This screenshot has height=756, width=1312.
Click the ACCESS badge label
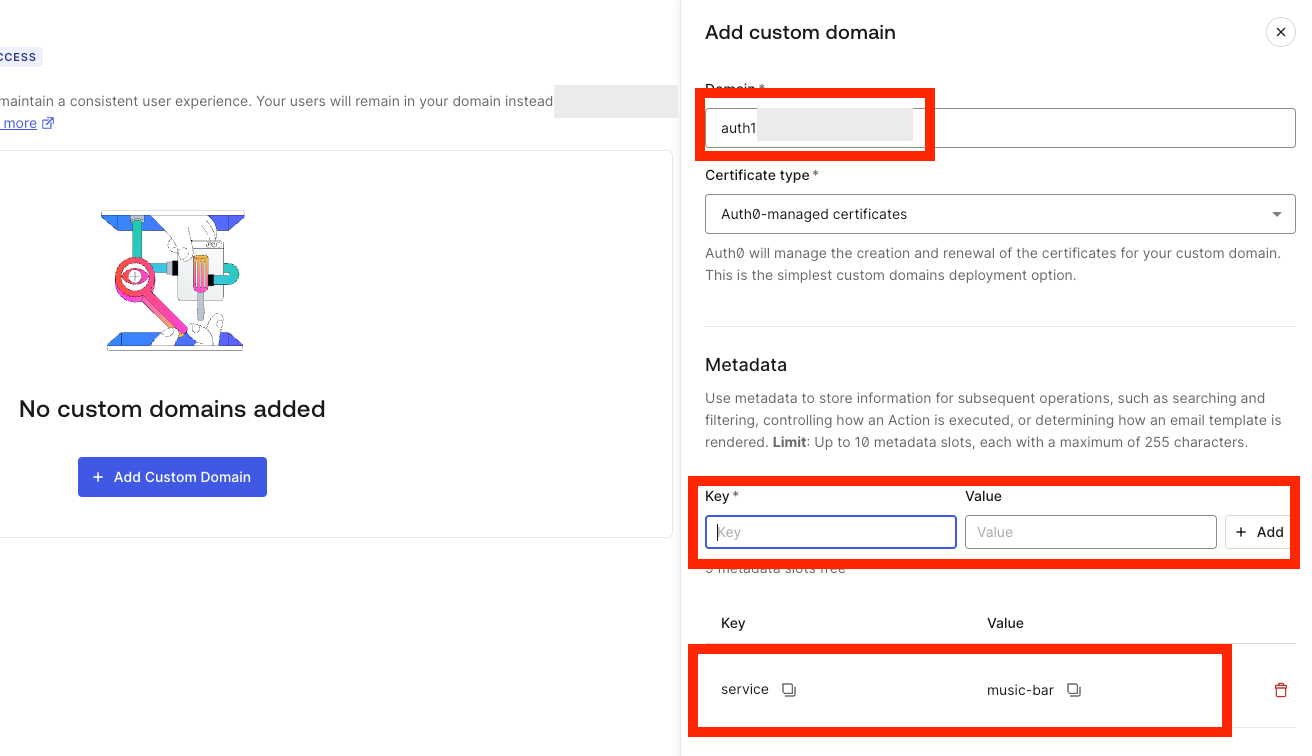(x=18, y=57)
